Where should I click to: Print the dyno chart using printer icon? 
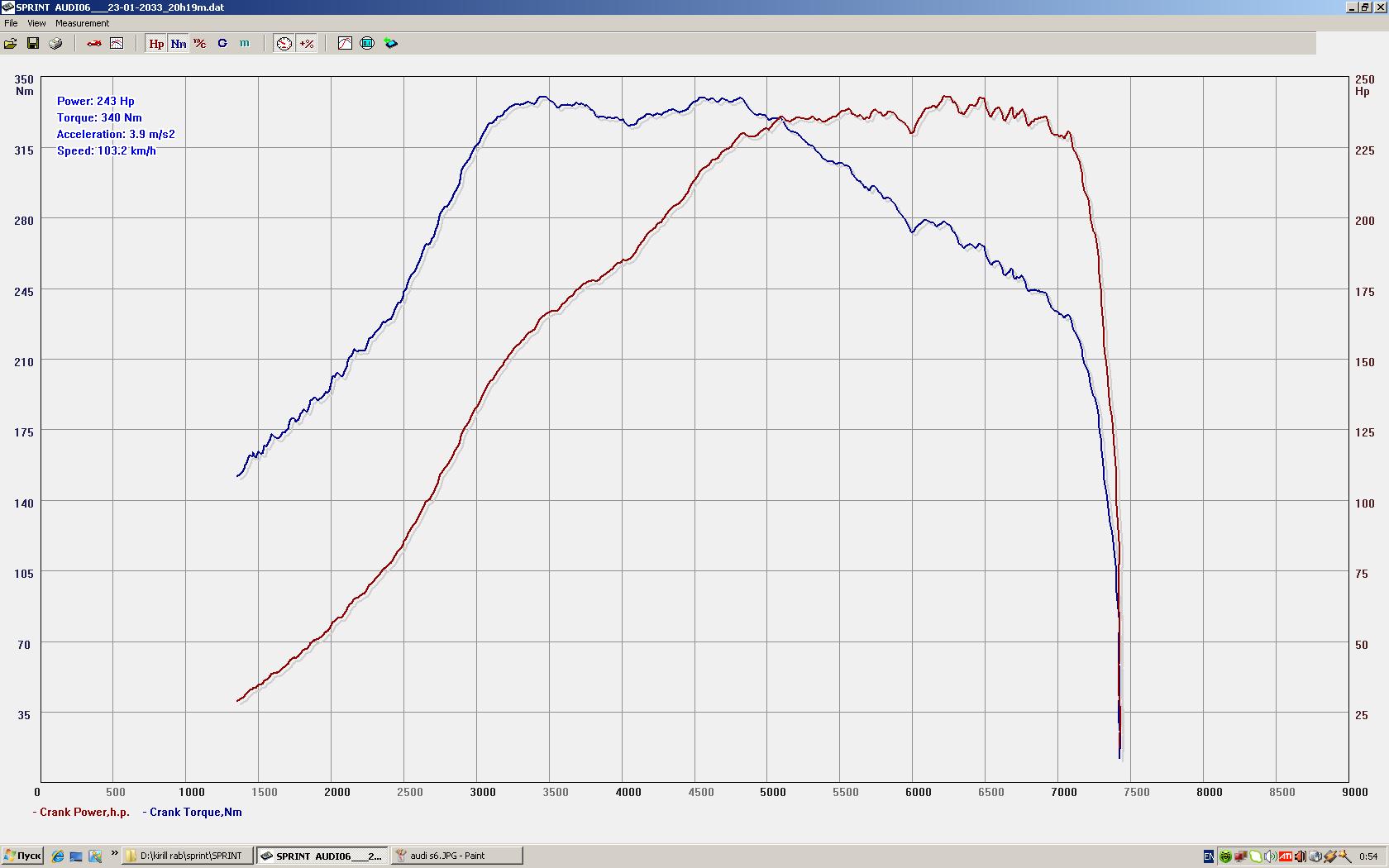[55, 43]
